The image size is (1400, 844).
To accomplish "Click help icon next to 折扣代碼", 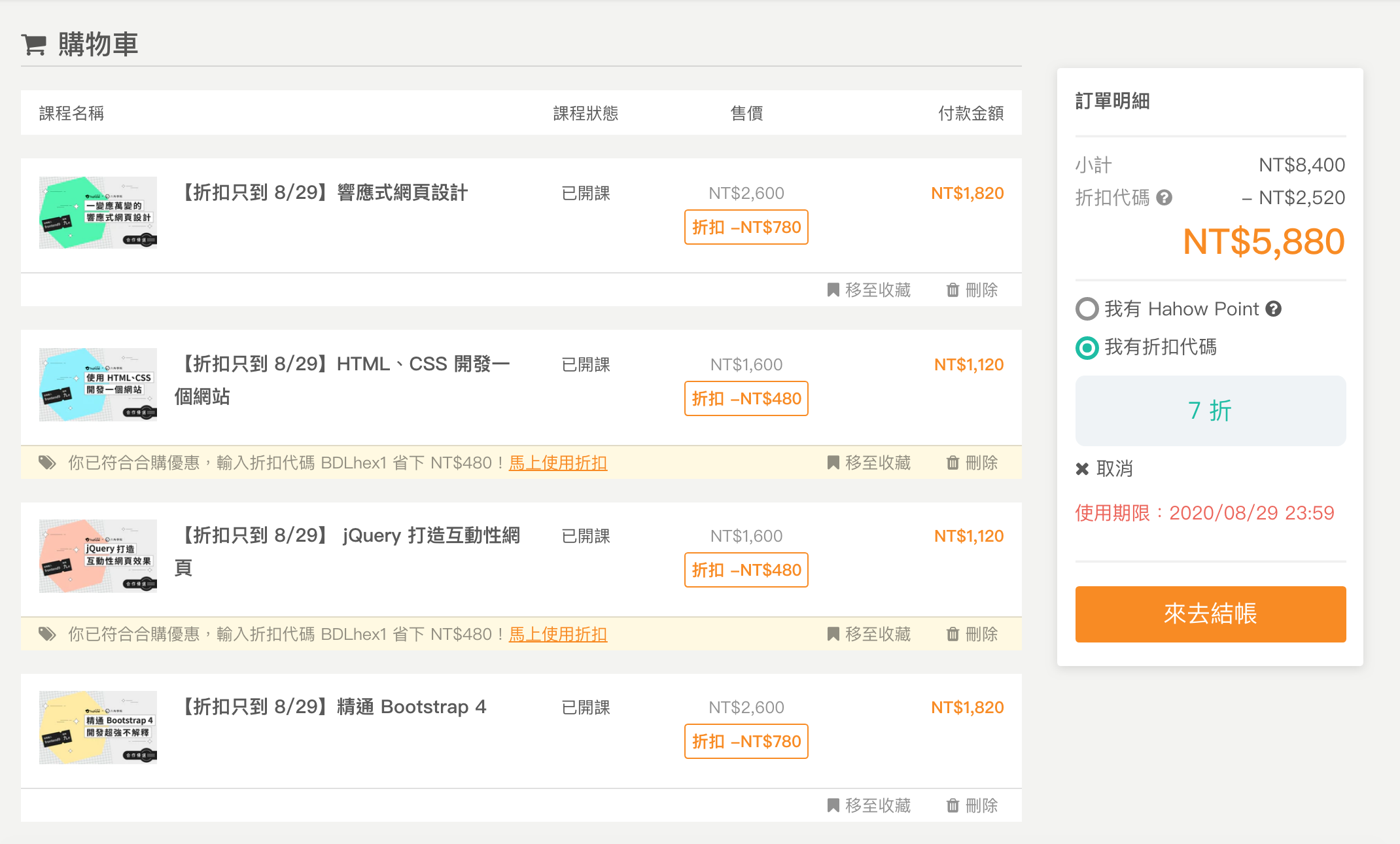I will point(1164,198).
